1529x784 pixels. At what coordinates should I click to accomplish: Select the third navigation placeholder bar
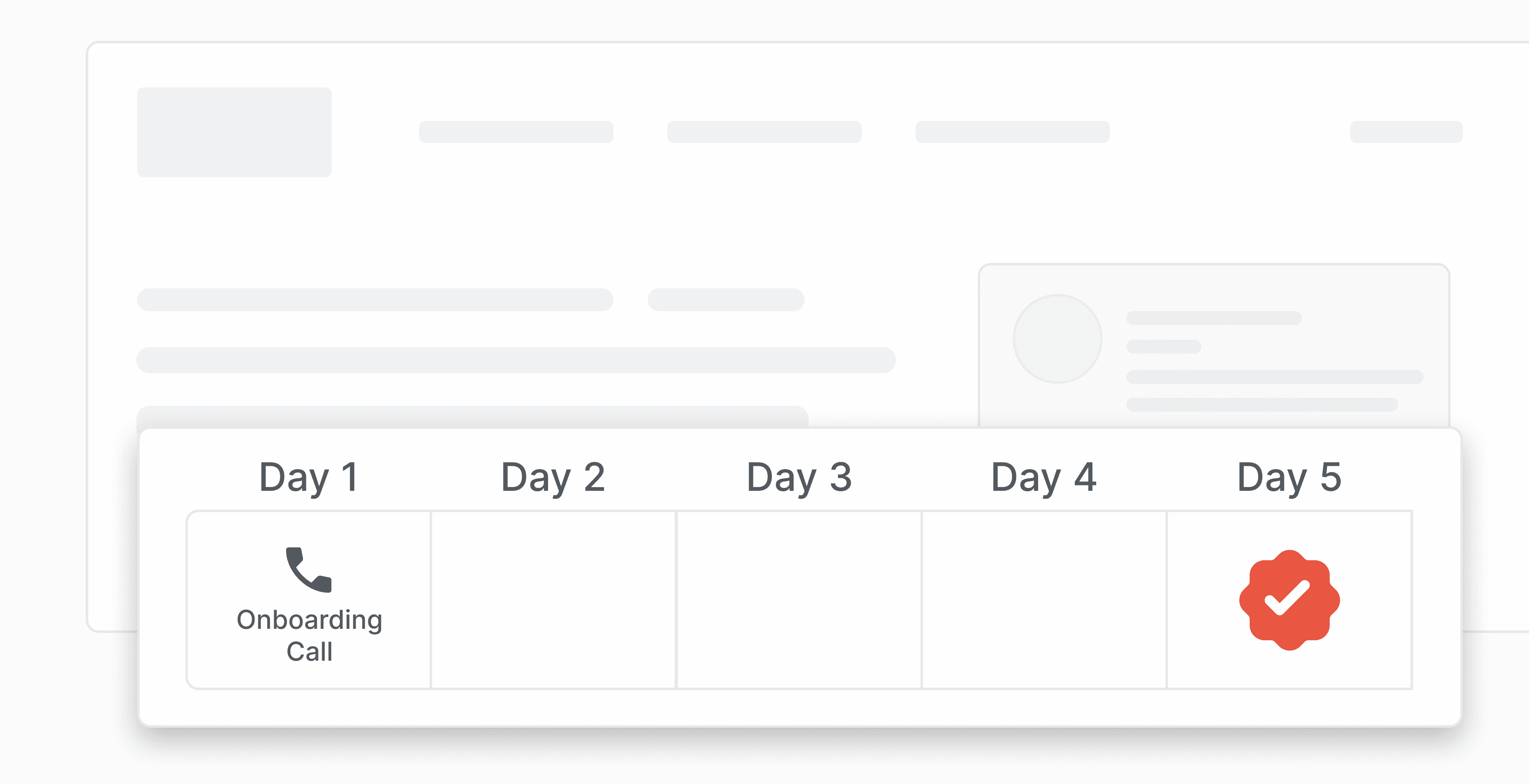pyautogui.click(x=1012, y=132)
